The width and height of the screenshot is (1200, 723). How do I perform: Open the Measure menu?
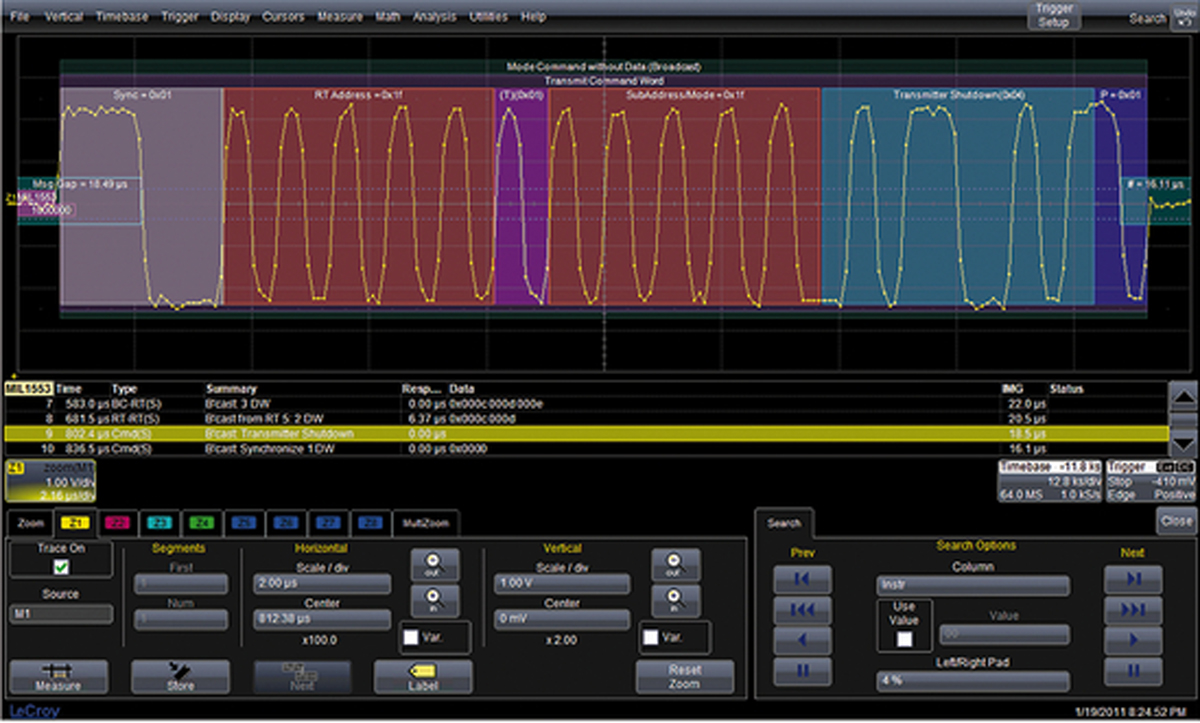[340, 17]
